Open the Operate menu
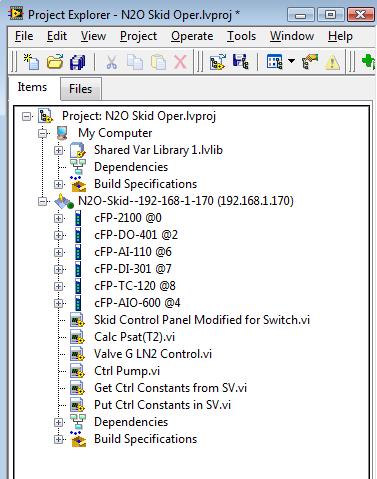Viewport: 377px width, 479px height. (192, 36)
